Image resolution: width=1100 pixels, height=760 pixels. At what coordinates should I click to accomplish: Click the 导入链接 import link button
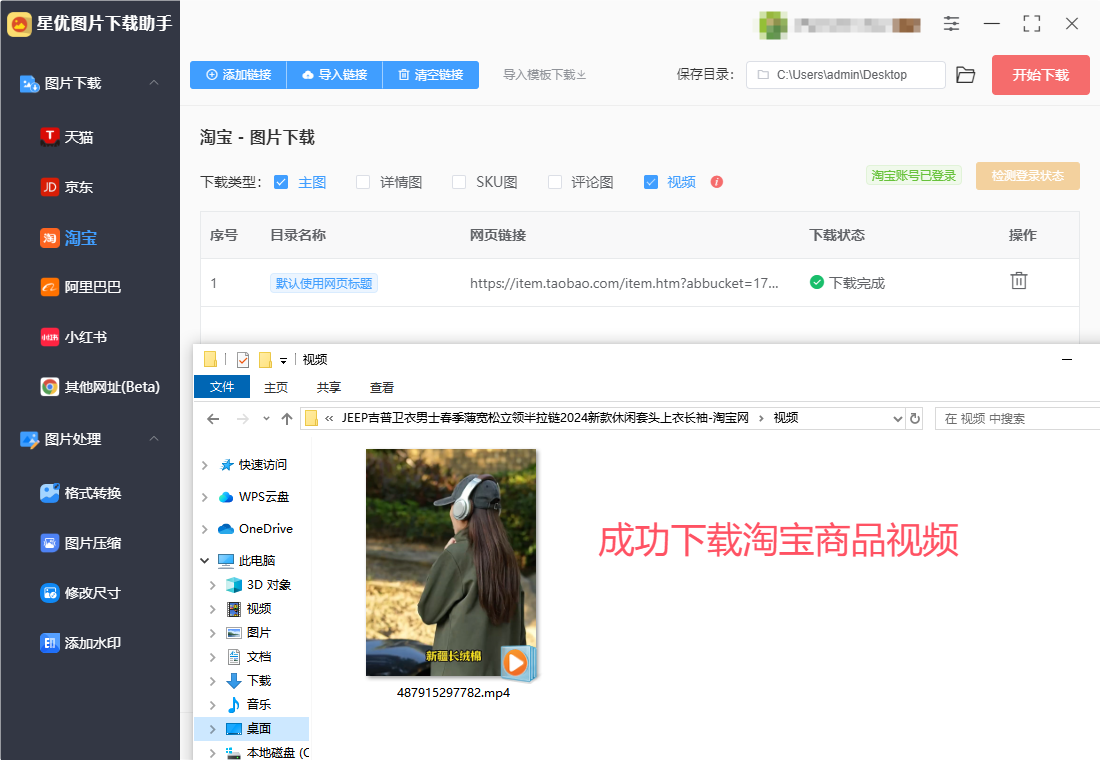pyautogui.click(x=335, y=75)
